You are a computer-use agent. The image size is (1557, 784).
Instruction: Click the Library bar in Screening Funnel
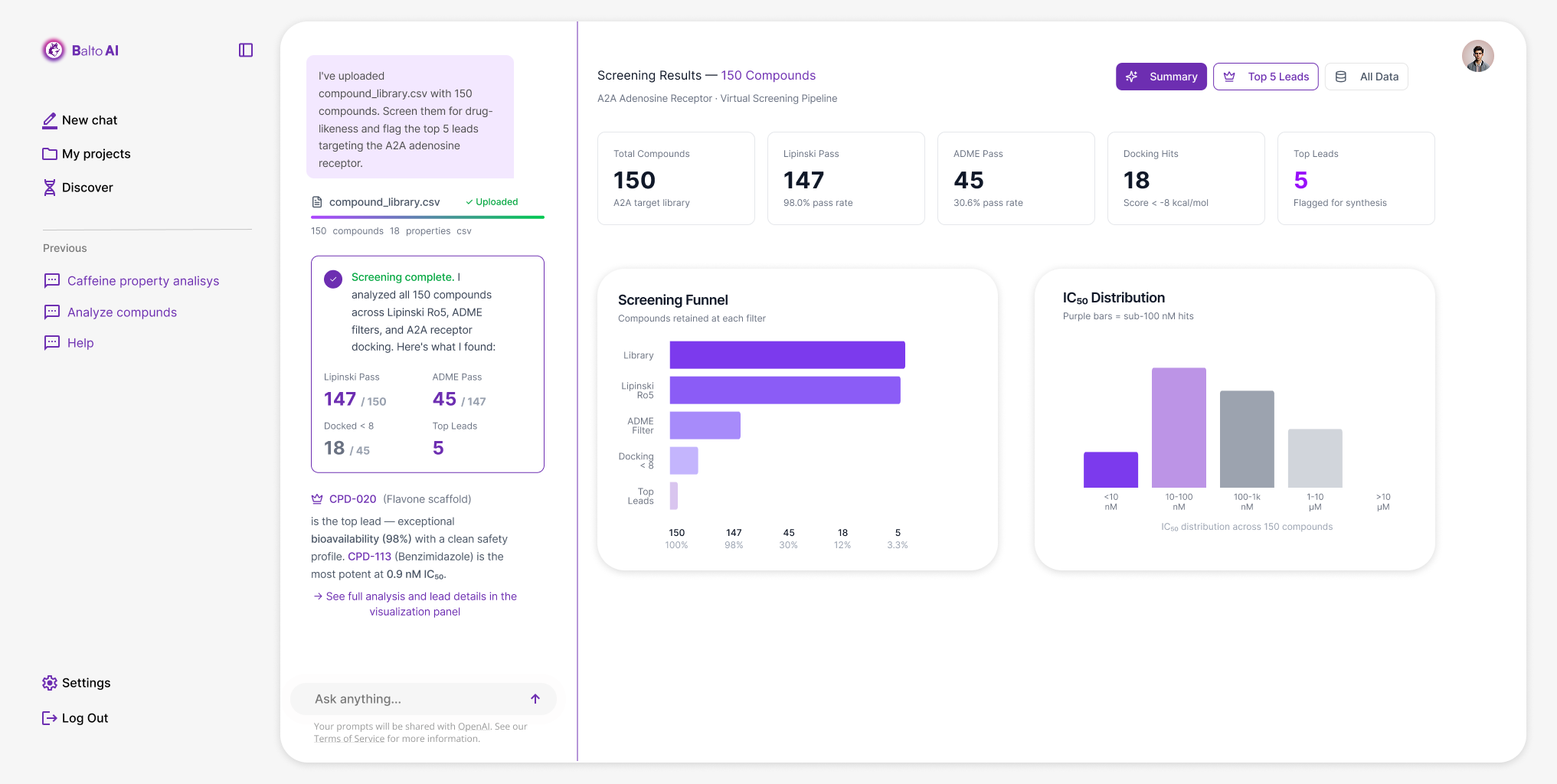(x=787, y=355)
